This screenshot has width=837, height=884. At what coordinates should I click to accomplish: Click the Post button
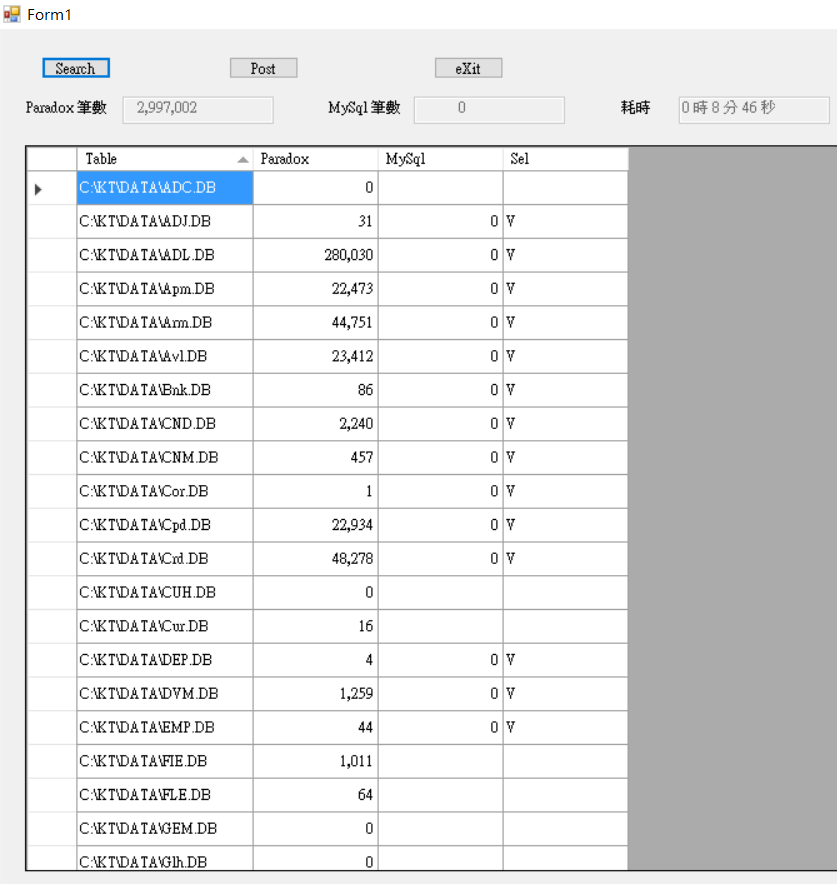pos(263,68)
